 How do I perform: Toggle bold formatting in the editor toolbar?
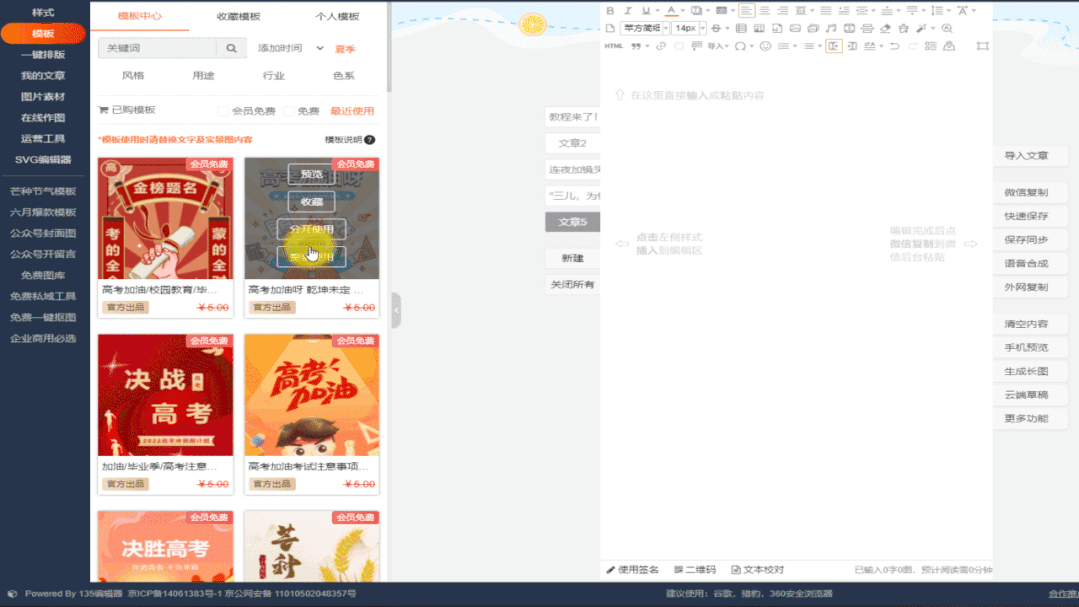pos(610,10)
